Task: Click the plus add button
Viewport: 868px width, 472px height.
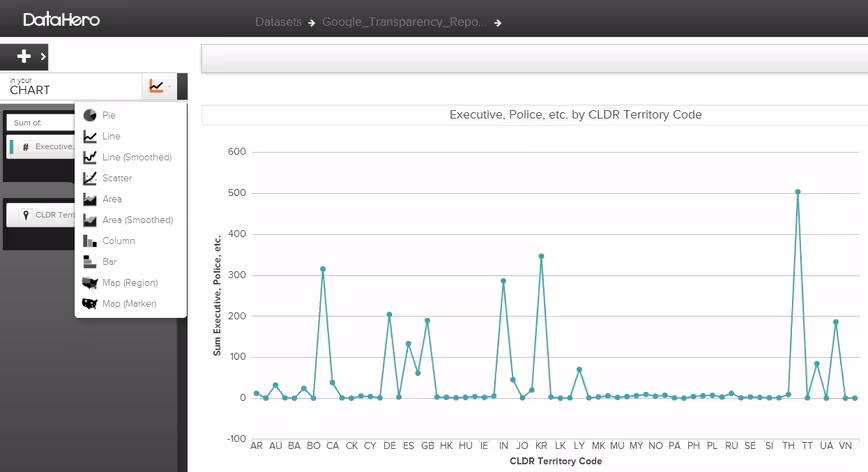Action: [x=24, y=56]
